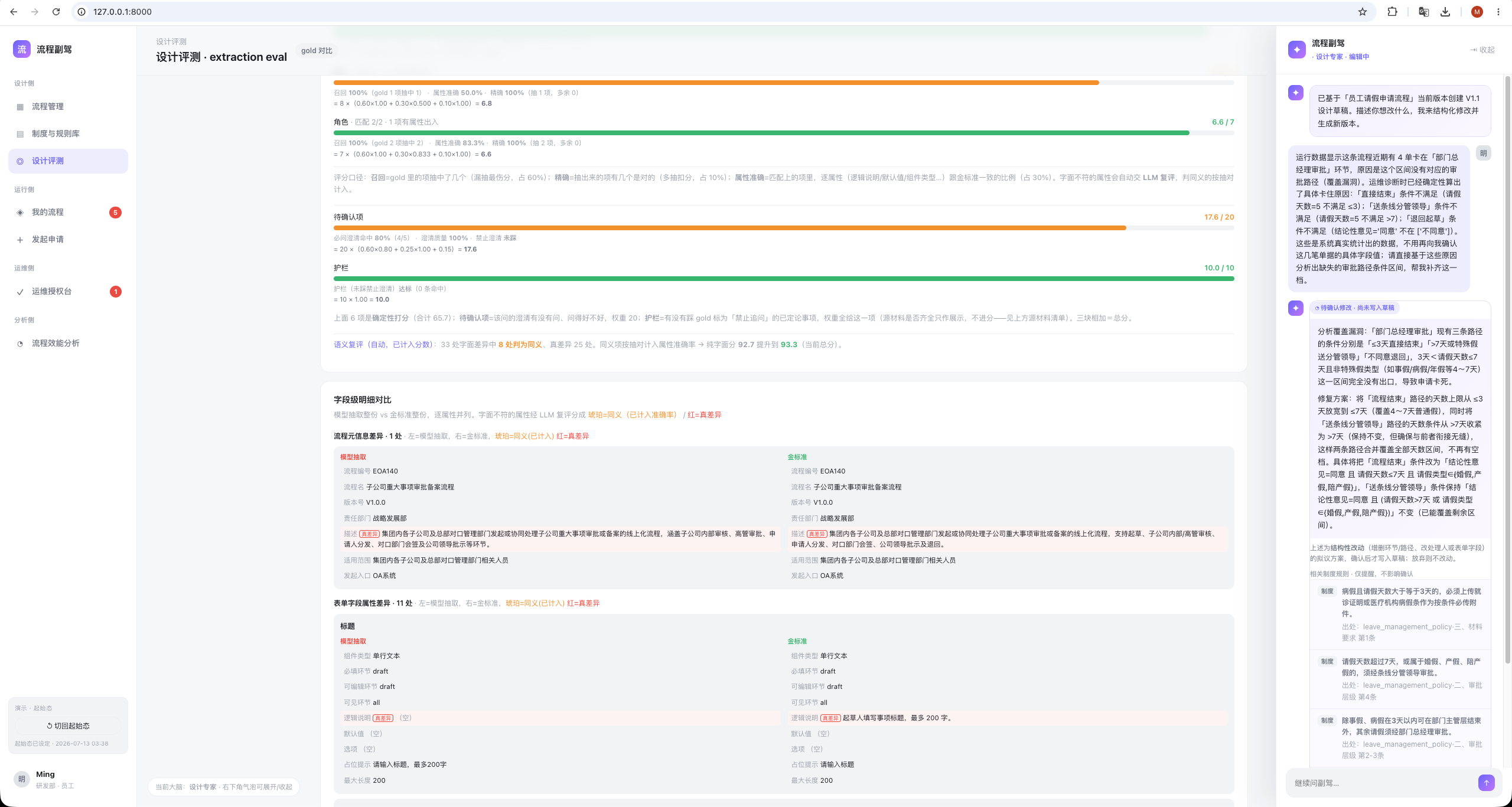Open 运维授权台 checkmark item
The width and height of the screenshot is (1512, 807).
[68, 291]
